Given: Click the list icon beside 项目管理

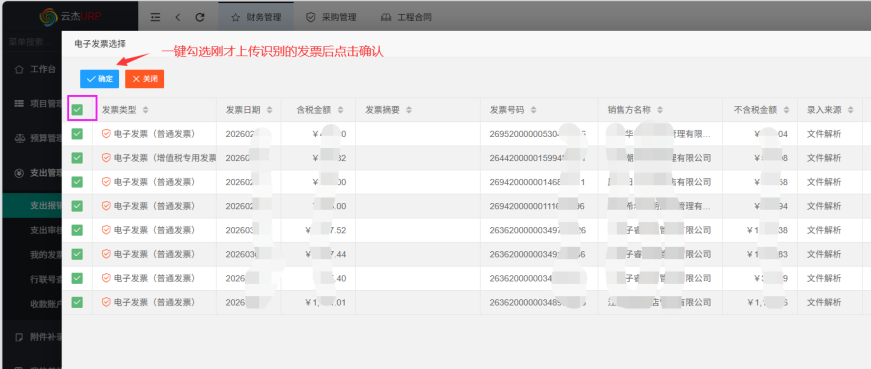Looking at the screenshot, I should click(19, 103).
